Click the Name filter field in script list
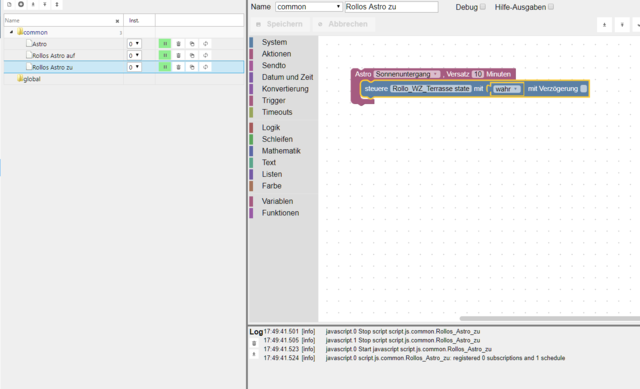This screenshot has width=640, height=389. [x=59, y=20]
